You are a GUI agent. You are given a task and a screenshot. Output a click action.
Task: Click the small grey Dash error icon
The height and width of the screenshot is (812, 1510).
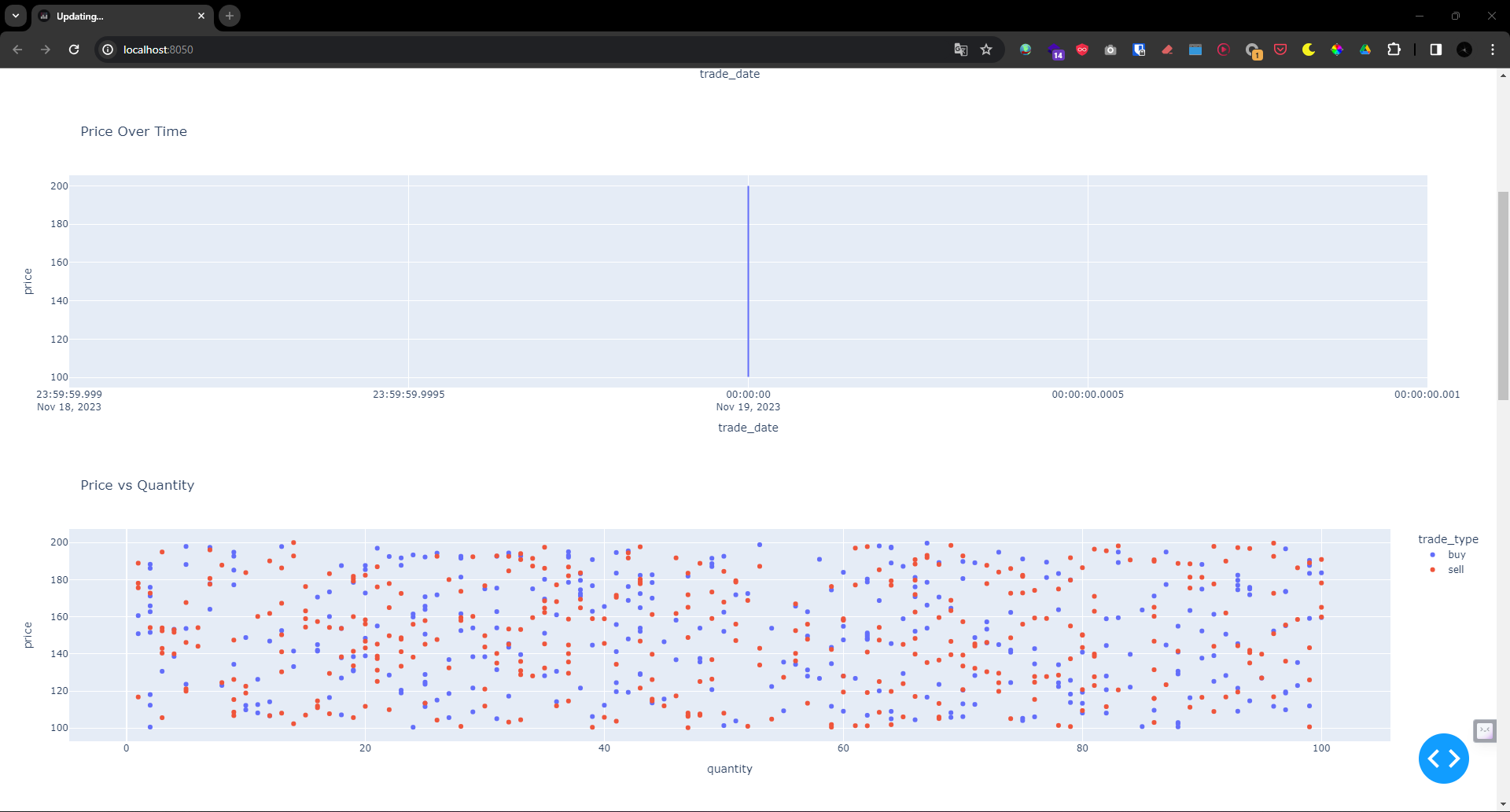(1485, 730)
